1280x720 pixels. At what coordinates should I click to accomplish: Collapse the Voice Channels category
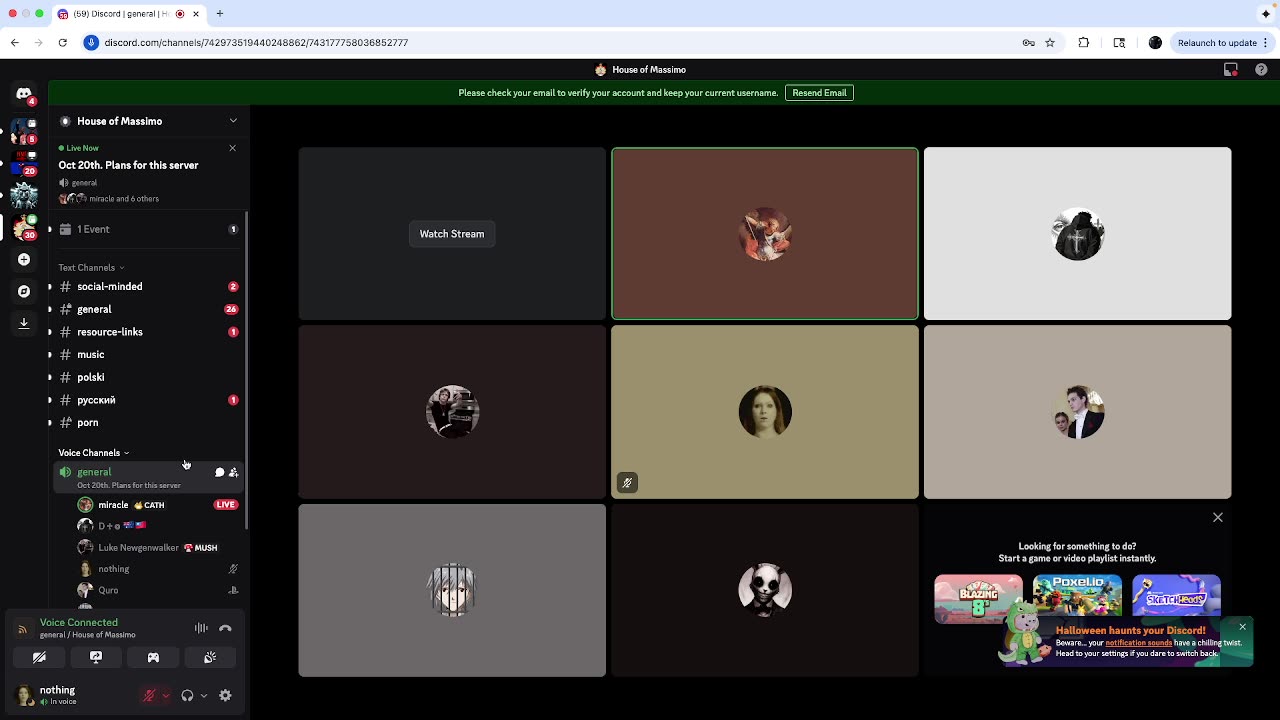point(93,453)
